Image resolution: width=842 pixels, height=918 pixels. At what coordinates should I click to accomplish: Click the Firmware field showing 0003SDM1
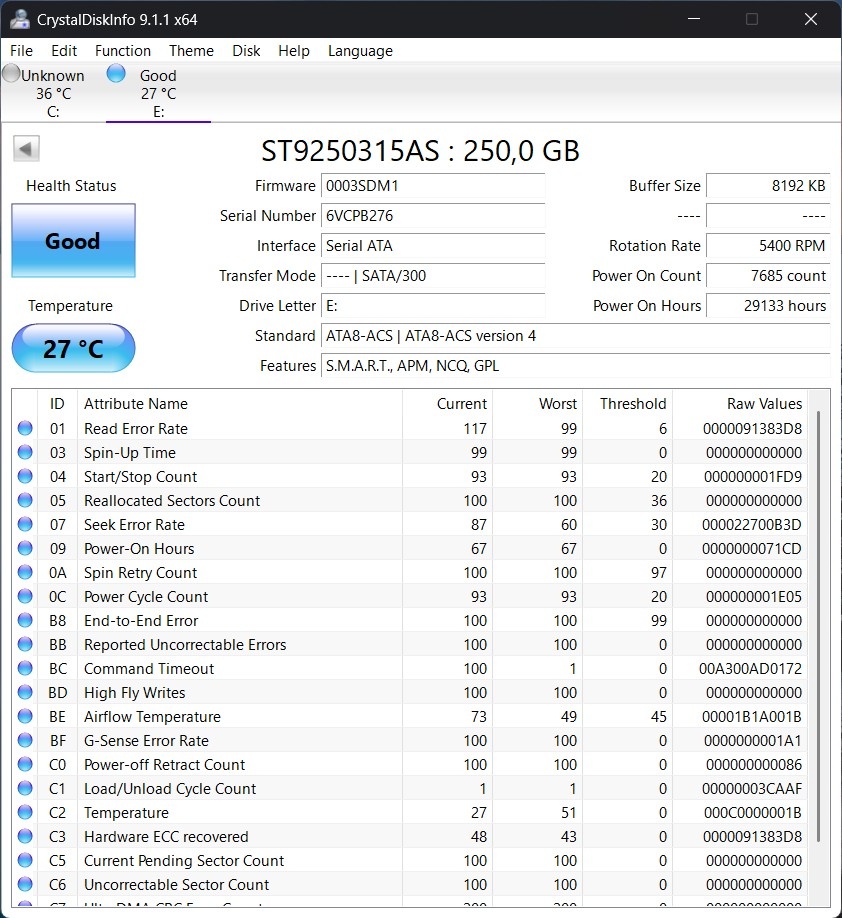coord(432,186)
